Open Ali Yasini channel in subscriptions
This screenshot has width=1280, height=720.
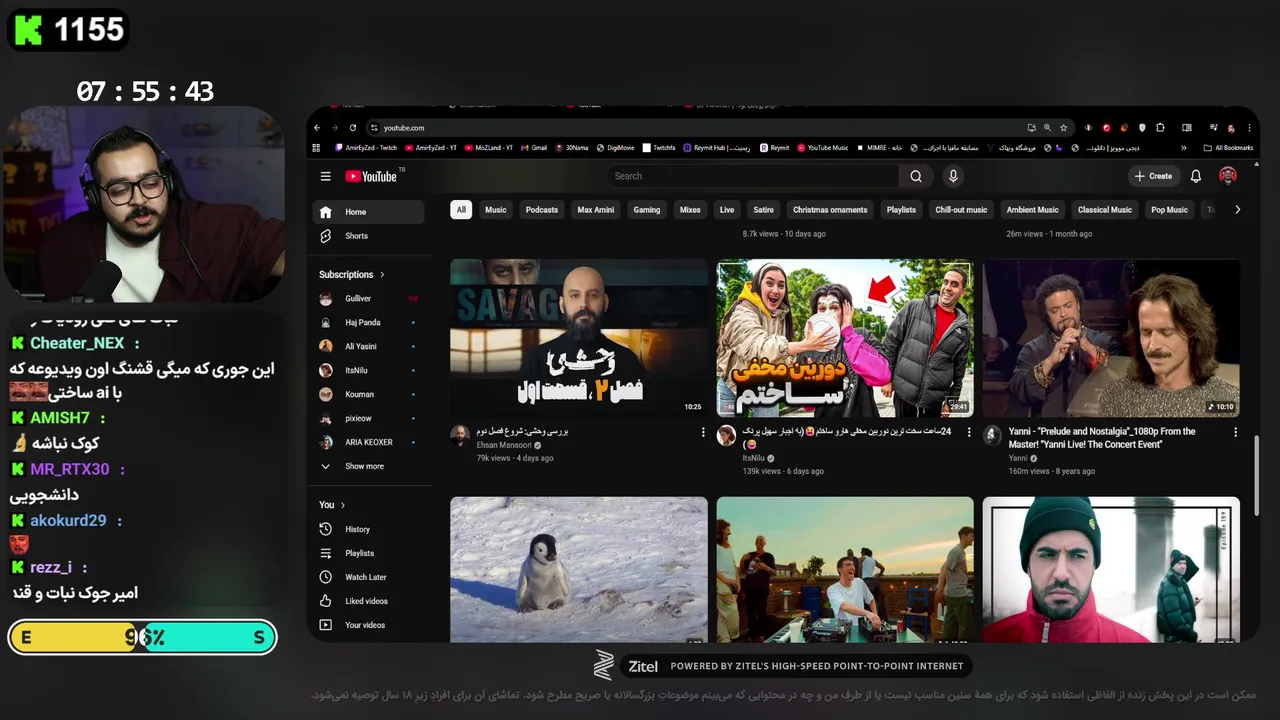(x=368, y=346)
